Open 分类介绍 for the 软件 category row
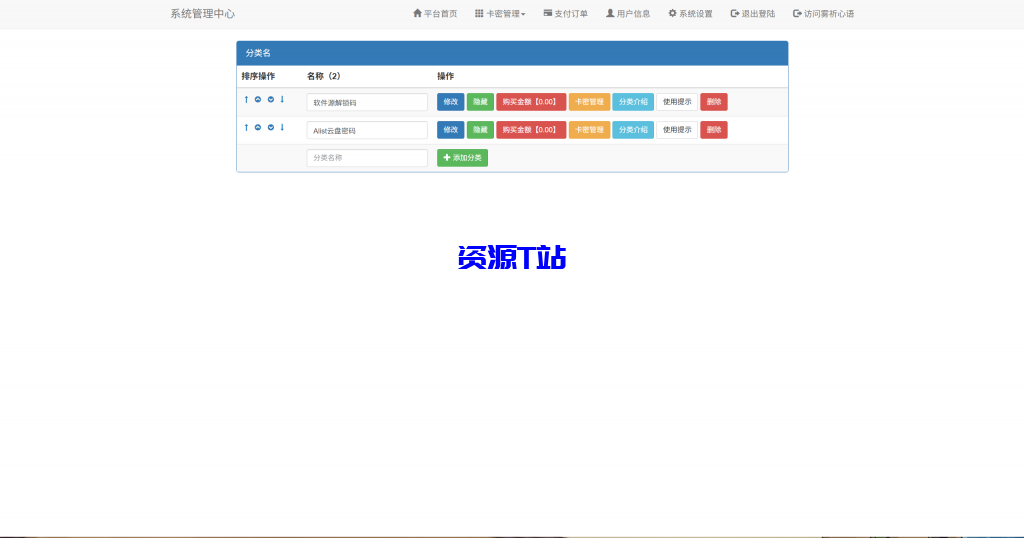This screenshot has height=538, width=1024. [x=633, y=102]
